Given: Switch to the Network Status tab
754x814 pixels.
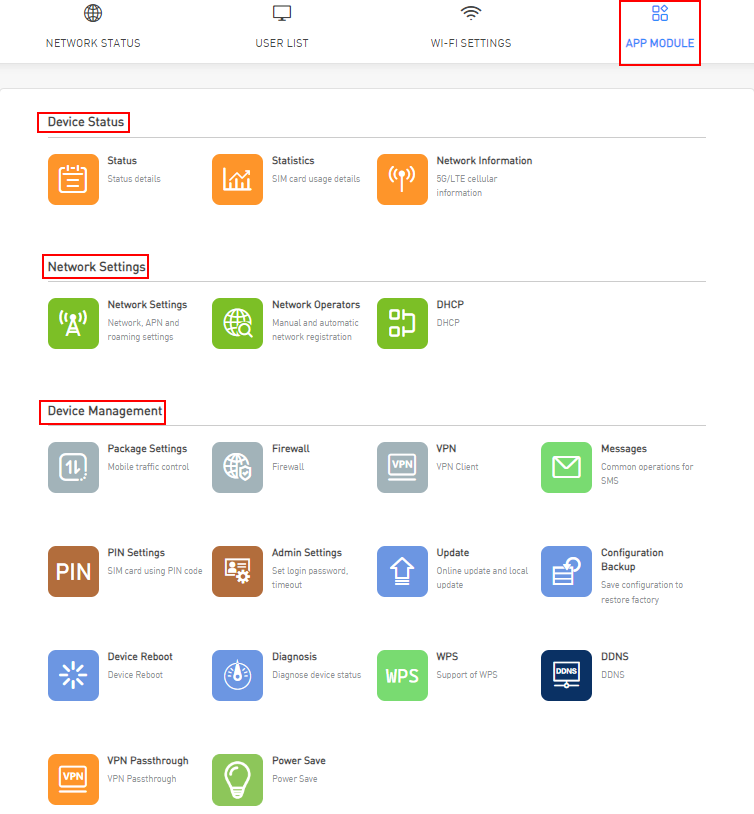Looking at the screenshot, I should point(93,30).
